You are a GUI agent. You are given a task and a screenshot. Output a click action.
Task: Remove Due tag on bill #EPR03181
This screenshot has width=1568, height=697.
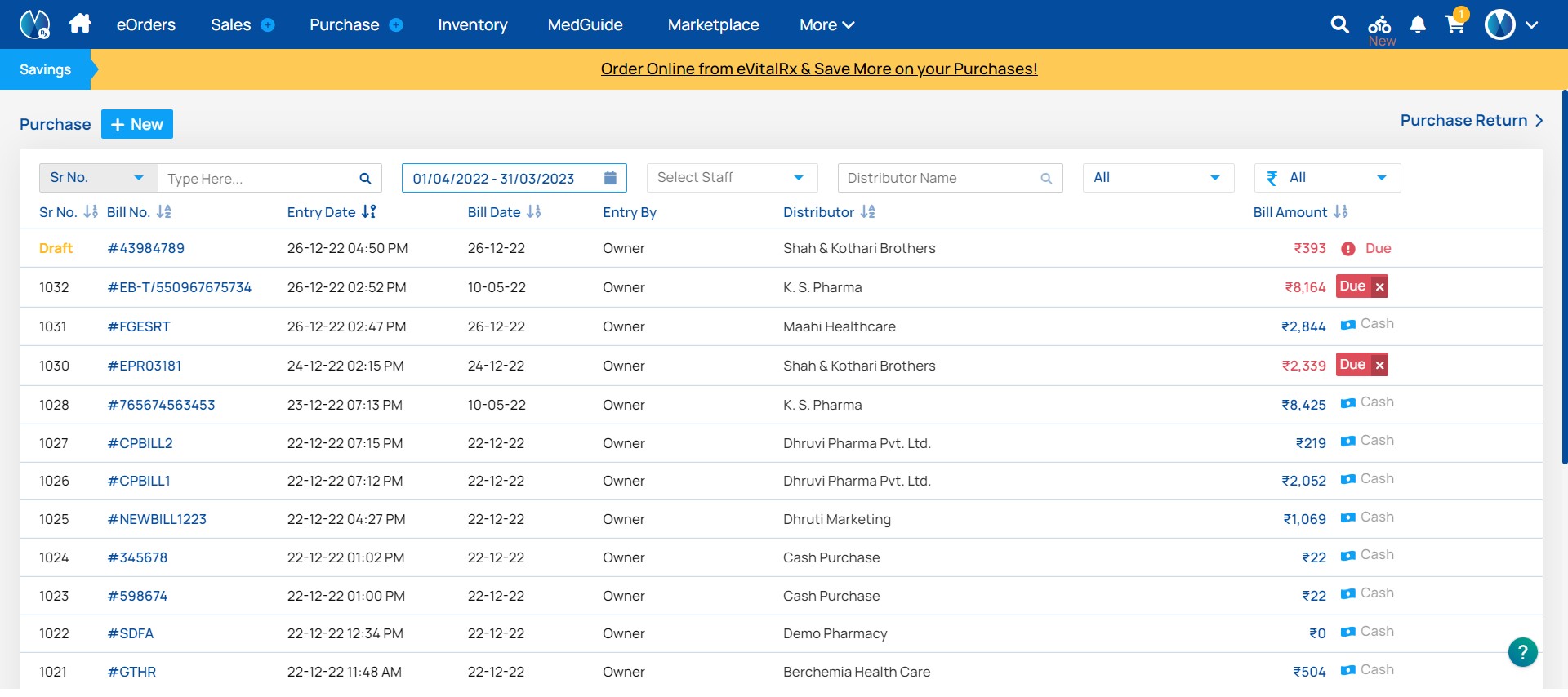coord(1379,366)
